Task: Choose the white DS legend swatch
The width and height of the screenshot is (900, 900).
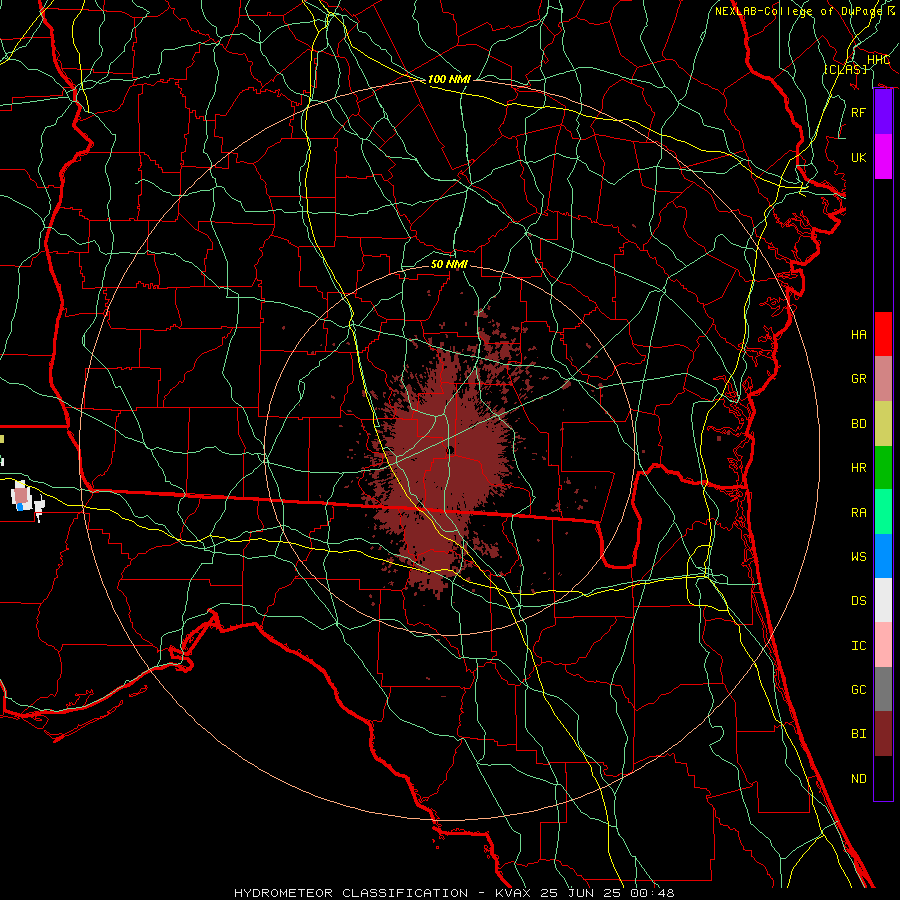Action: tap(883, 600)
